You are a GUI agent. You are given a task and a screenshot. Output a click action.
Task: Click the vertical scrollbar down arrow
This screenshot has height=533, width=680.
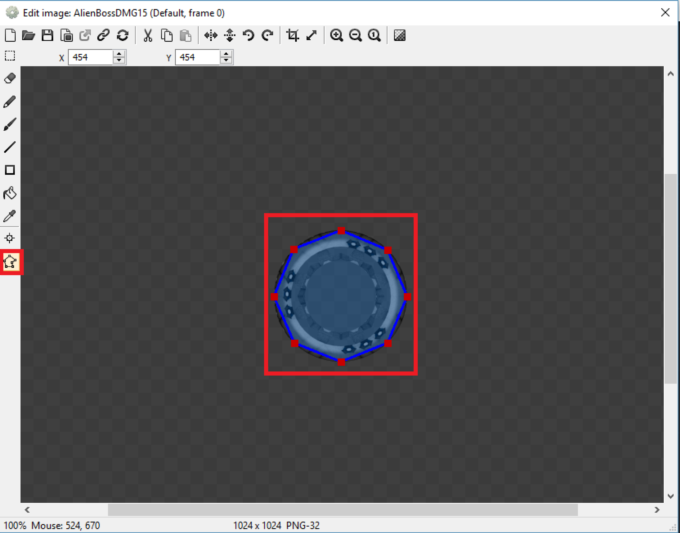coord(671,496)
